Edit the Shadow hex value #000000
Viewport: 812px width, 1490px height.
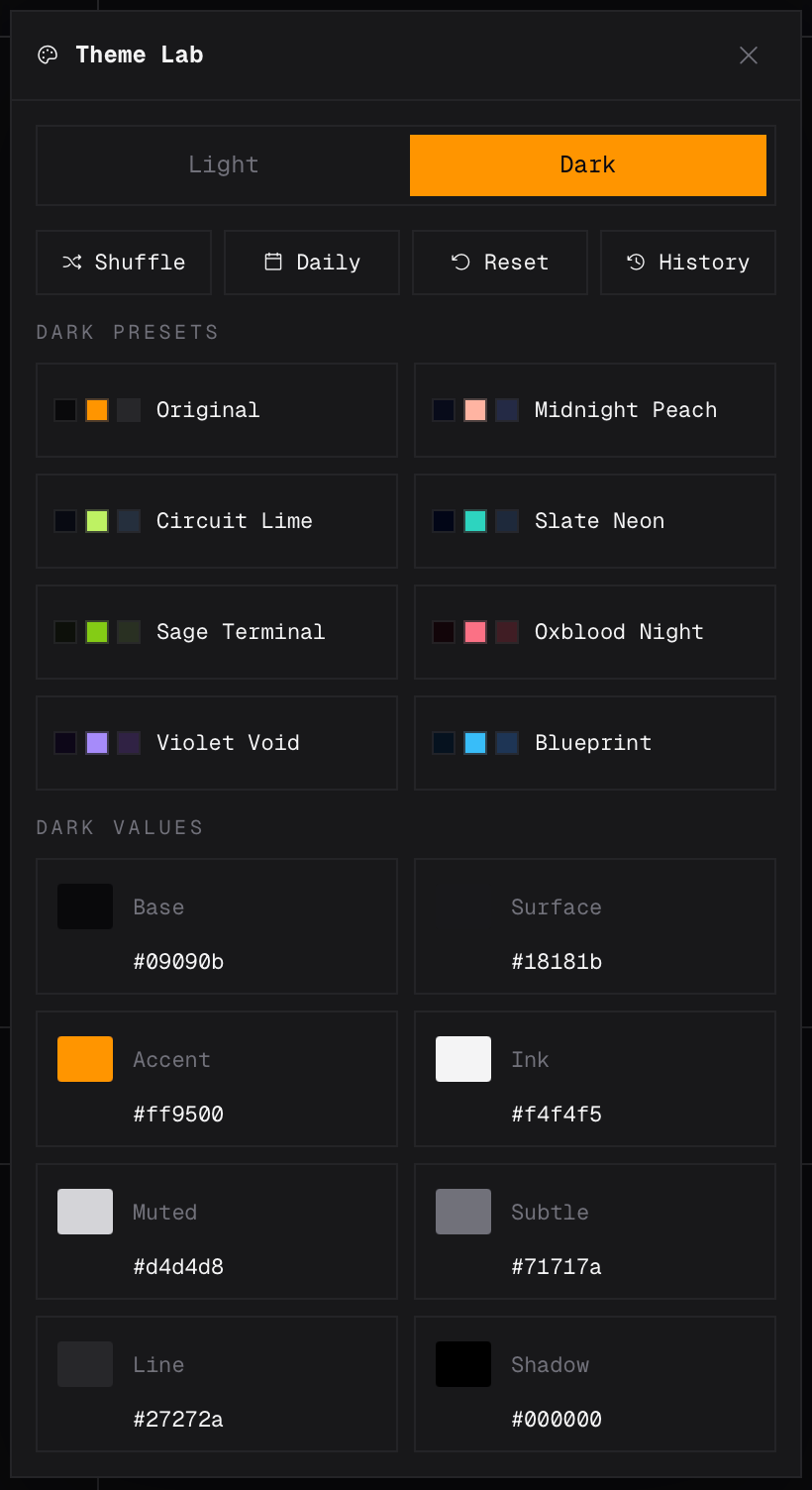(x=557, y=1420)
